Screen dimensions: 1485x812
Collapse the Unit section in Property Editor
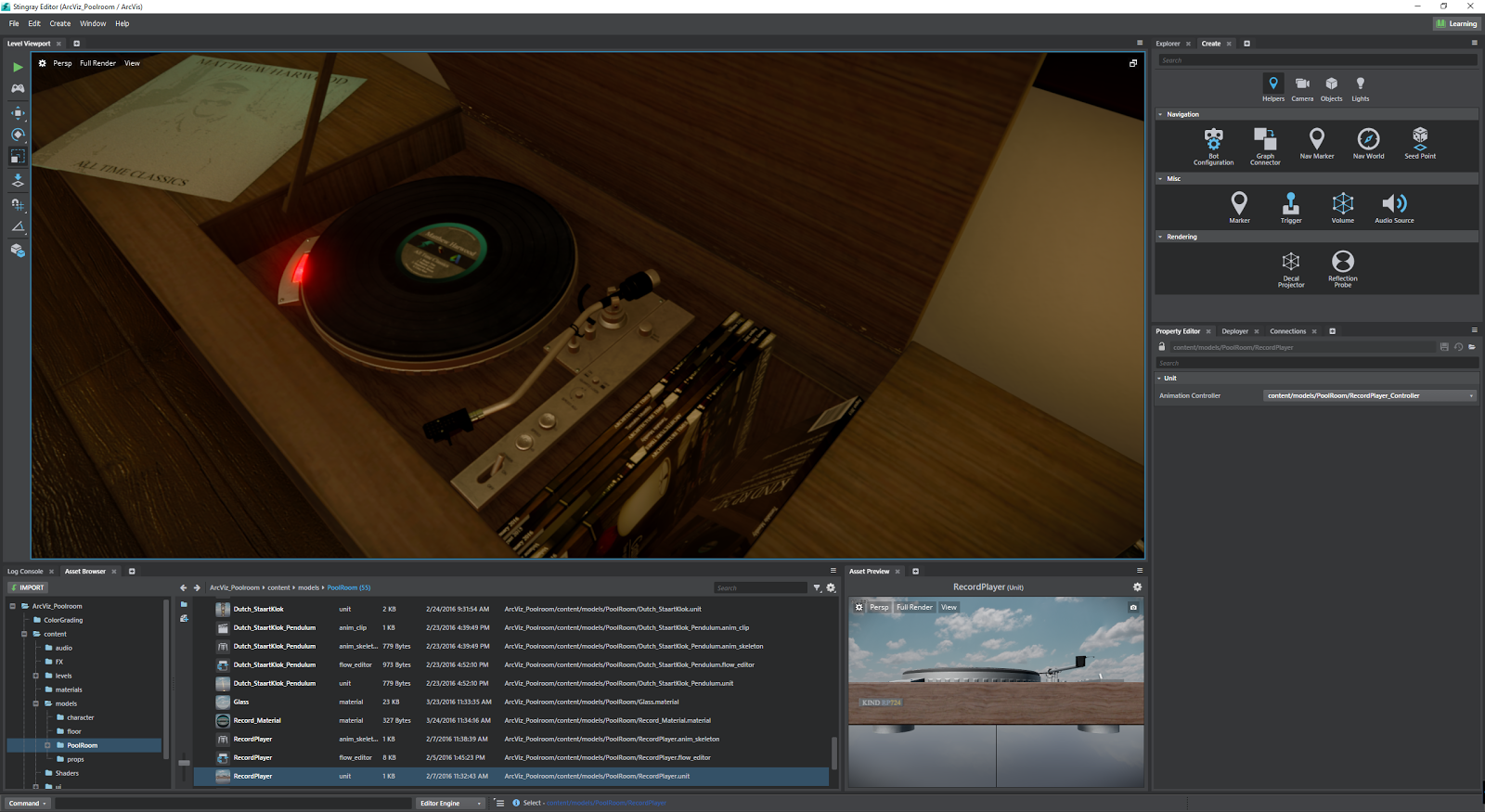(1159, 378)
